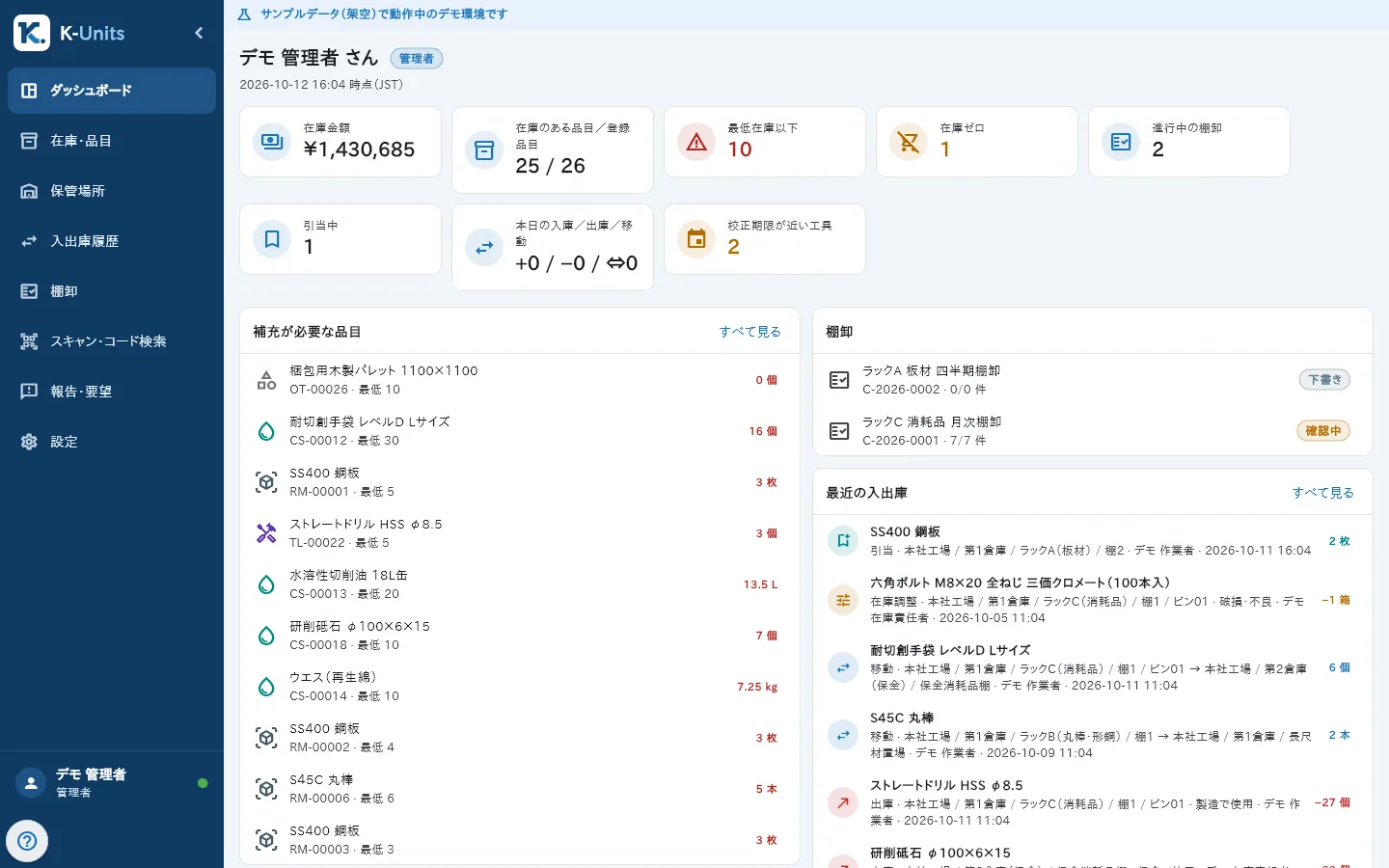Open S45C 丸棒 RM-00006 row
The image size is (1389, 868).
(x=520, y=789)
